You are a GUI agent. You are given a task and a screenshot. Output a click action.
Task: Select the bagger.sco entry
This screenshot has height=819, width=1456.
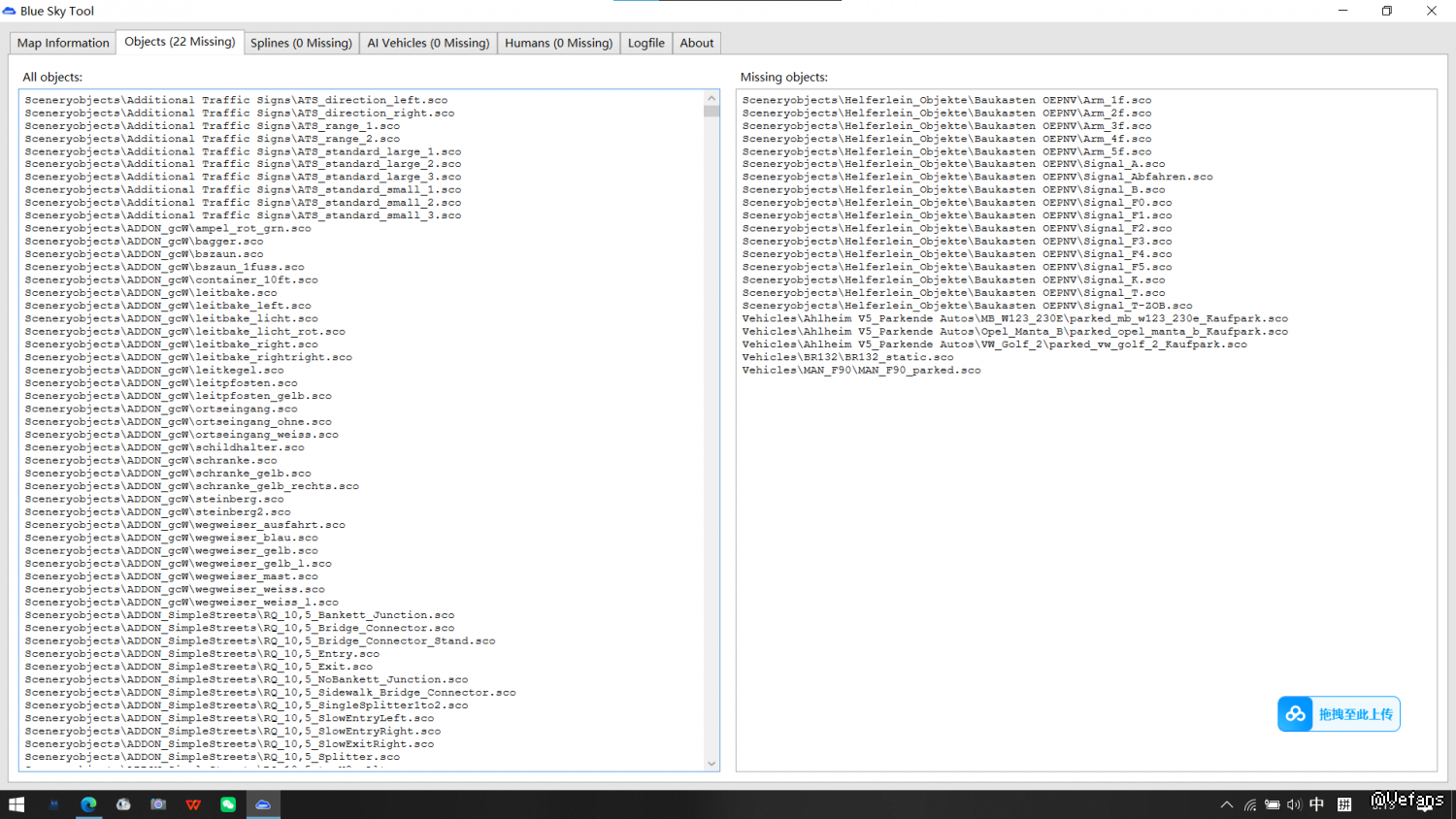coord(145,242)
